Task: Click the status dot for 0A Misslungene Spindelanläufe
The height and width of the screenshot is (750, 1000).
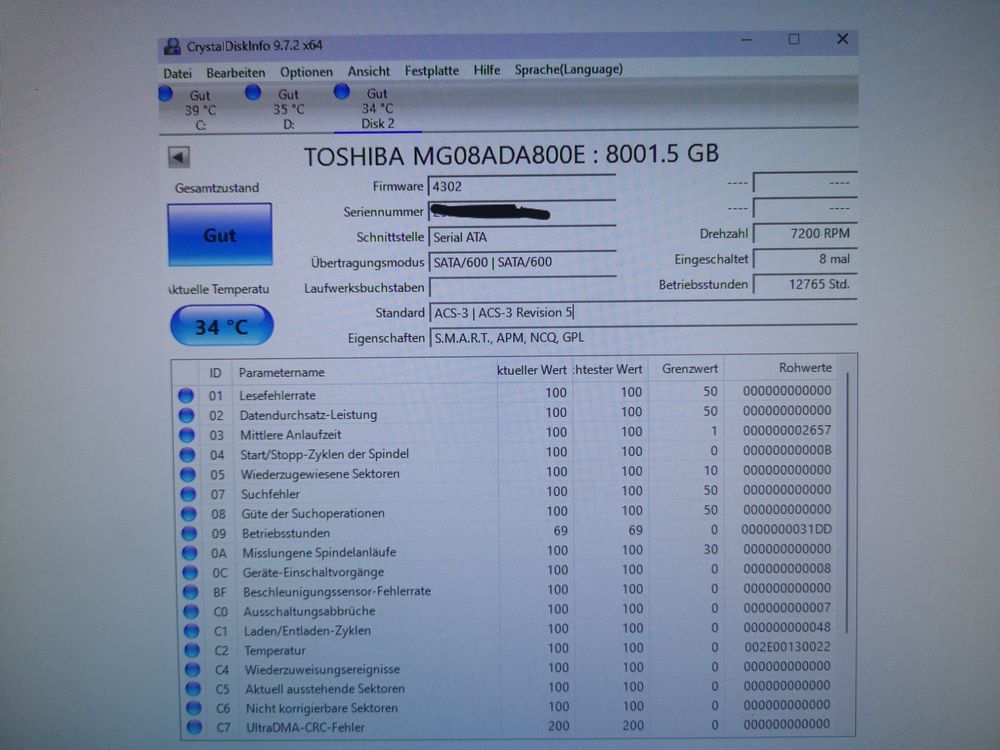Action: click(x=189, y=553)
